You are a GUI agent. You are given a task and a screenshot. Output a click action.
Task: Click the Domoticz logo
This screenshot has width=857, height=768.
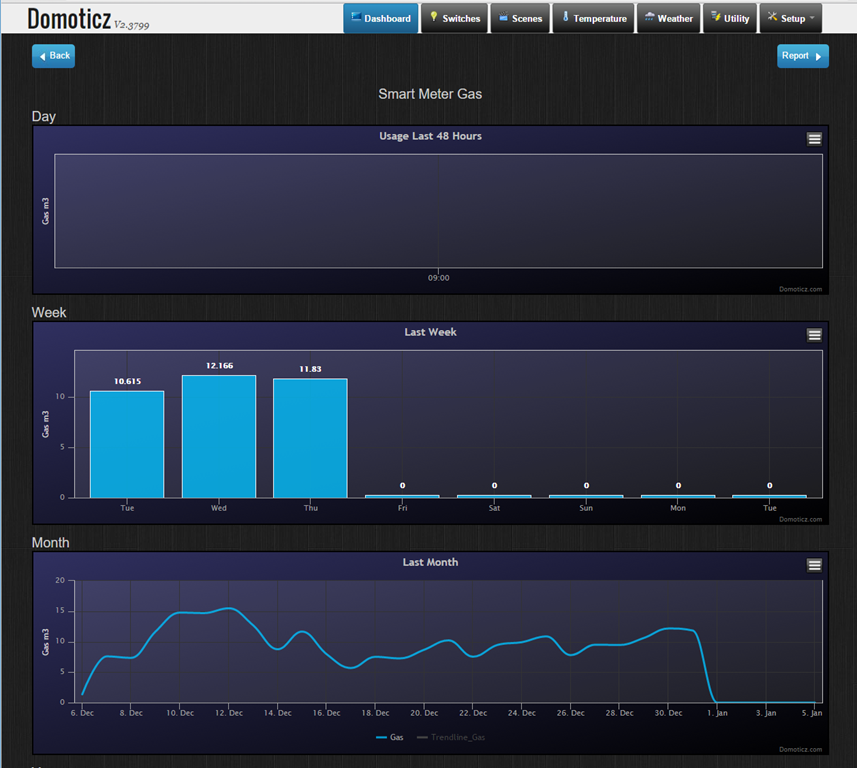pyautogui.click(x=68, y=18)
